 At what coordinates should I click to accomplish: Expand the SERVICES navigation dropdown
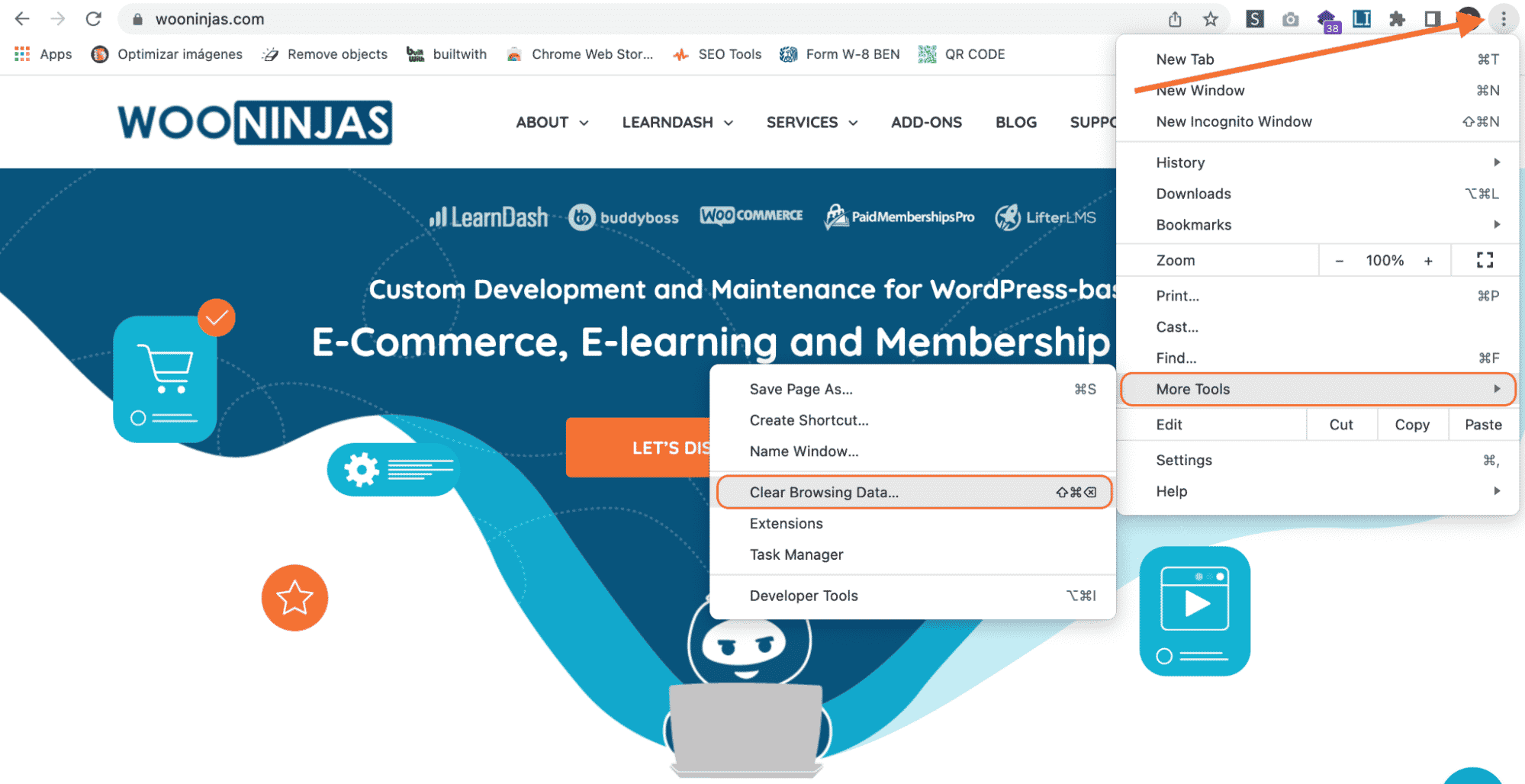click(x=812, y=122)
